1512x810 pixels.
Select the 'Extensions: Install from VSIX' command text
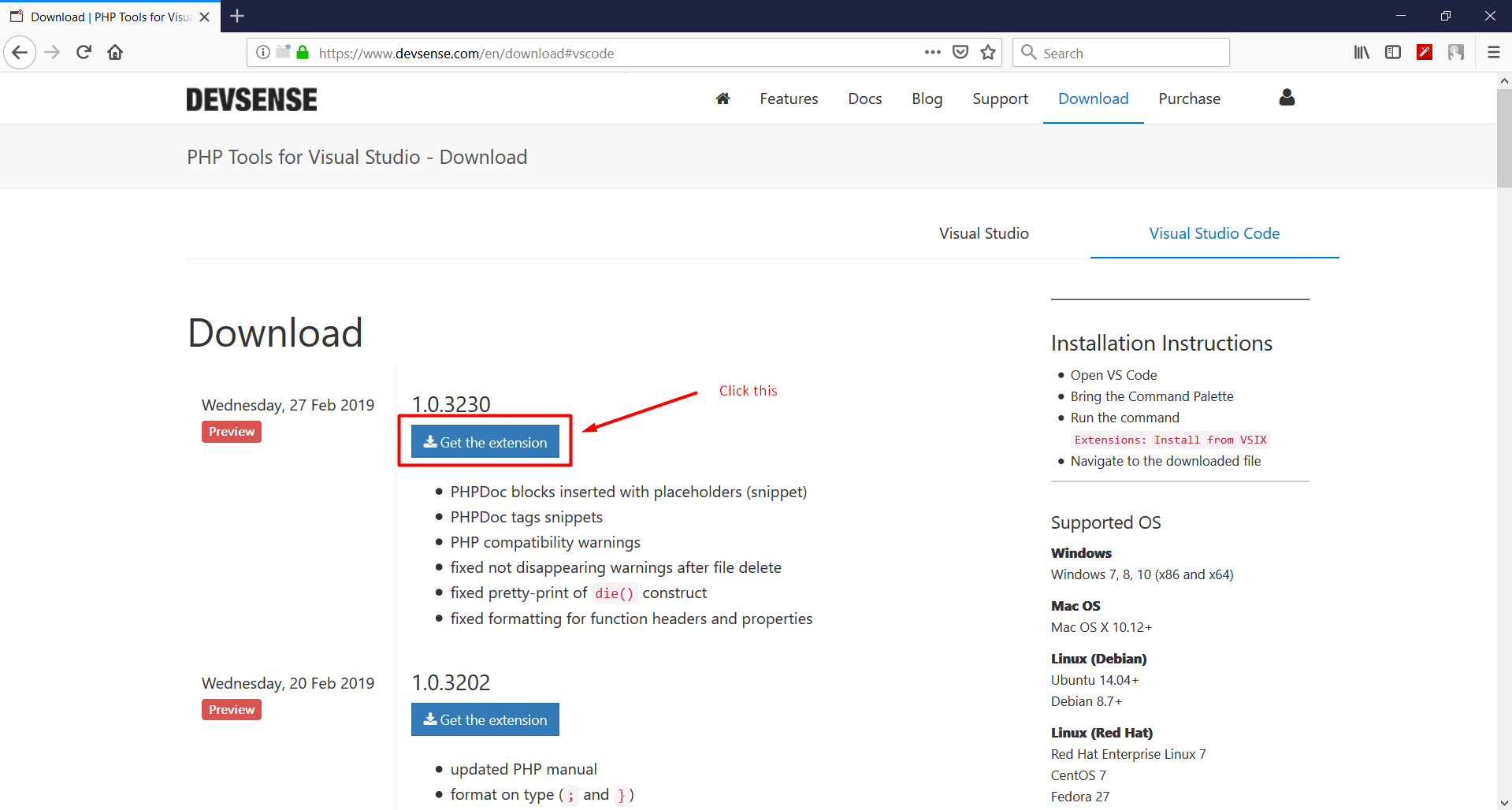click(1170, 440)
